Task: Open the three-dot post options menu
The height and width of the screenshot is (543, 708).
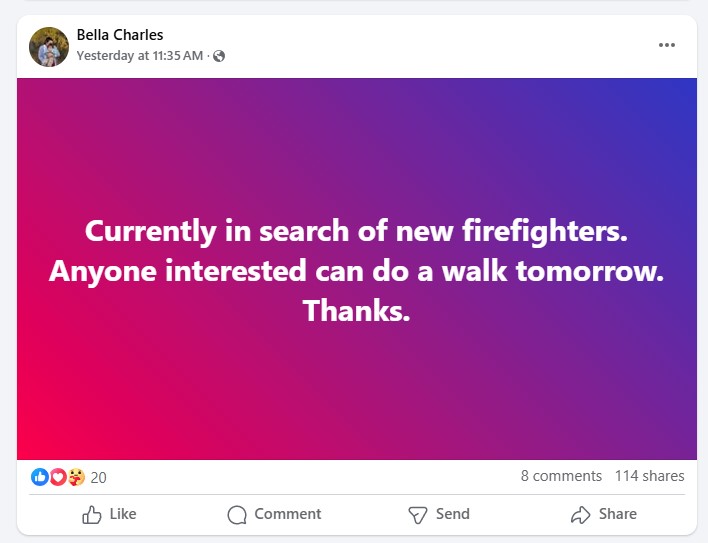Action: click(666, 45)
